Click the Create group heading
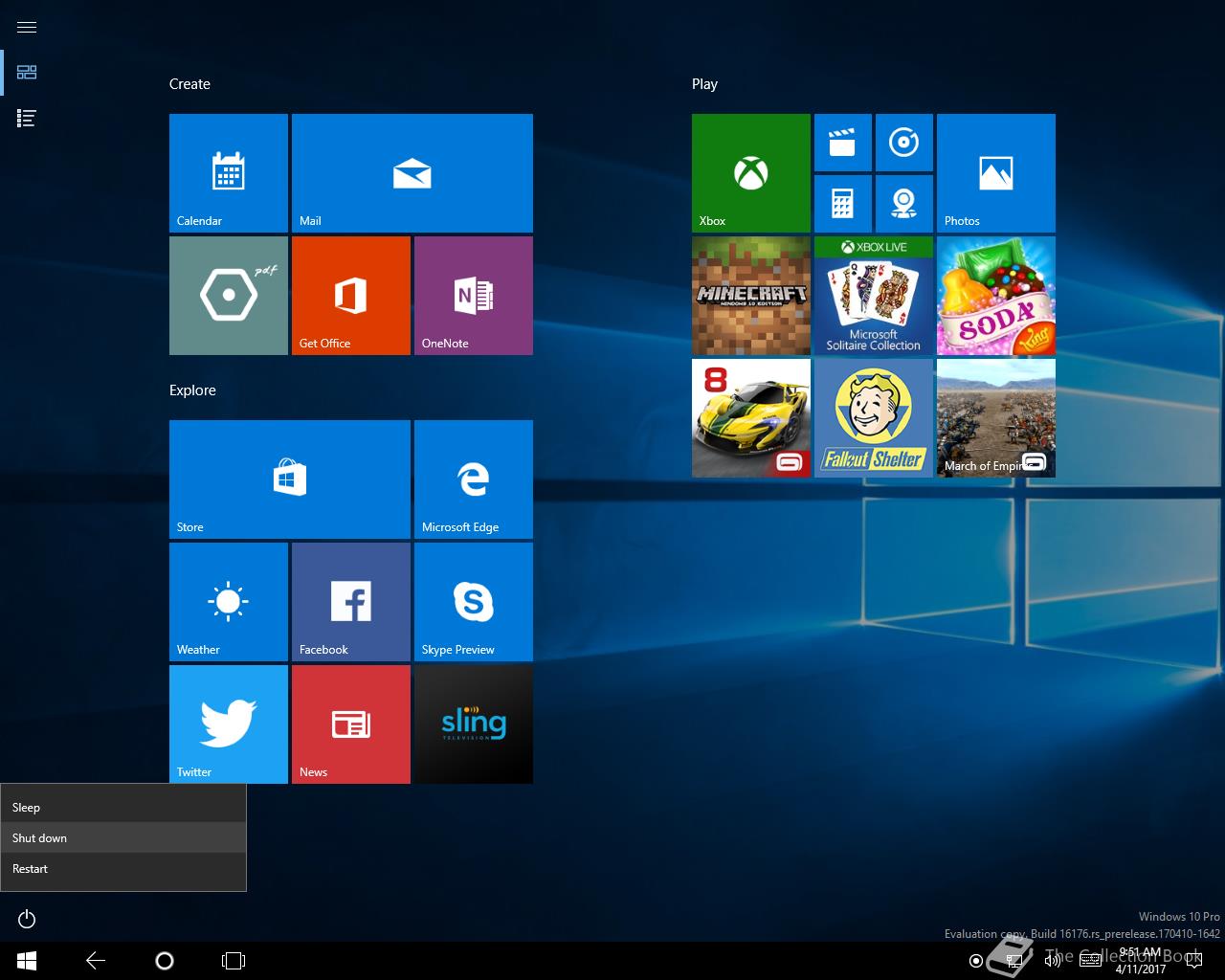The image size is (1225, 980). pyautogui.click(x=189, y=84)
